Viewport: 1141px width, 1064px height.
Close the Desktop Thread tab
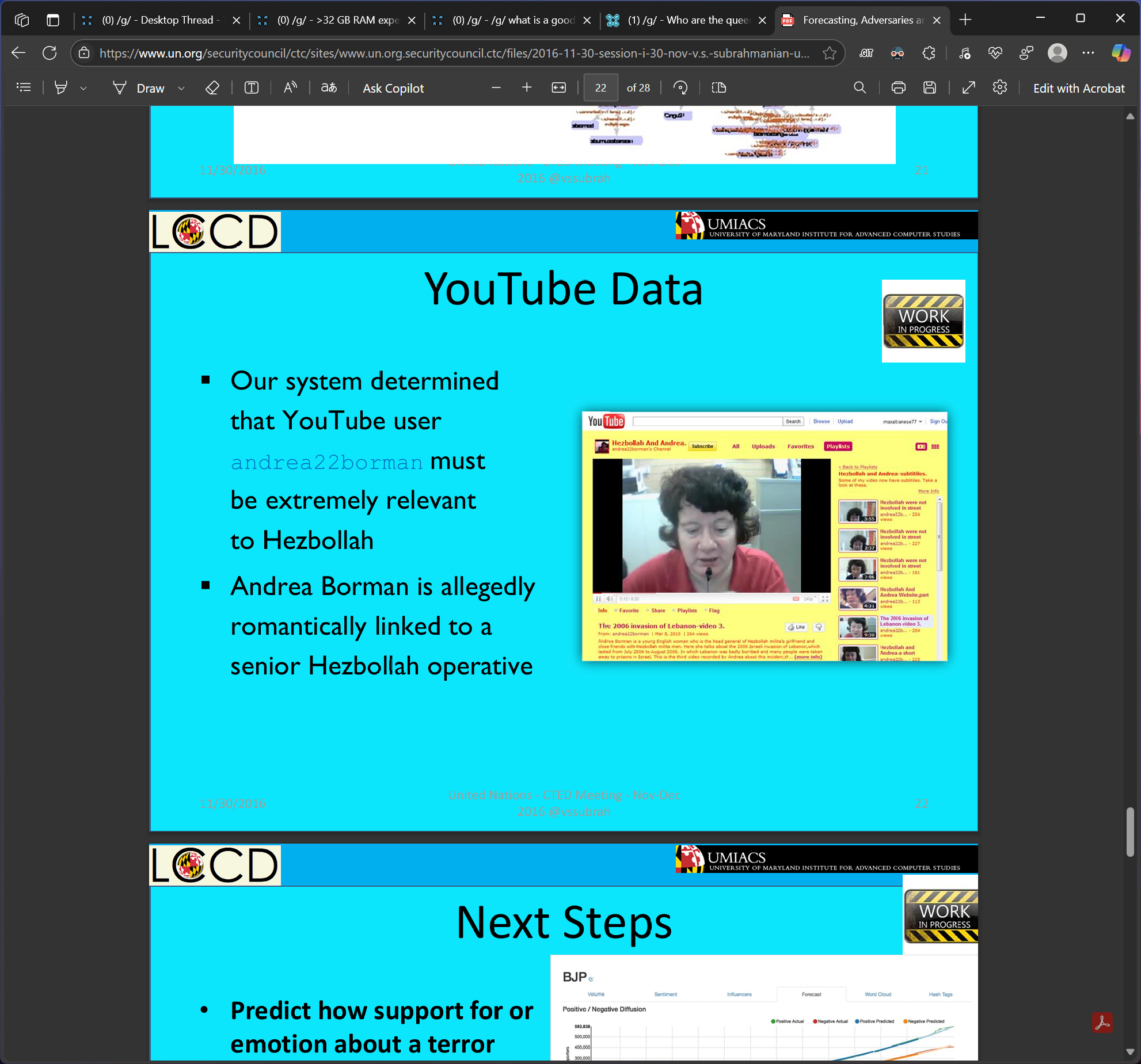(236, 20)
